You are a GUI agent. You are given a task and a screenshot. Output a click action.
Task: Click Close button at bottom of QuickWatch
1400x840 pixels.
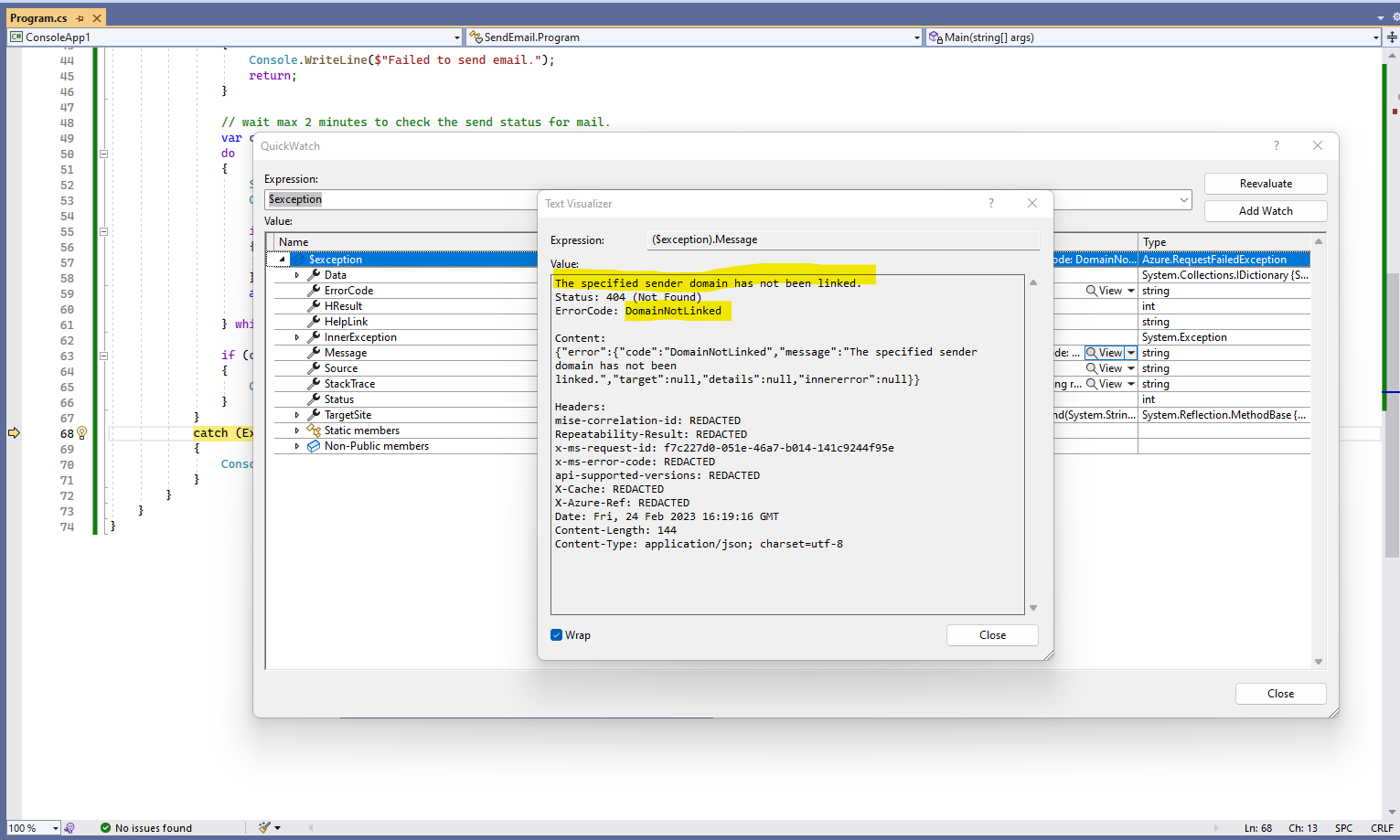1280,694
